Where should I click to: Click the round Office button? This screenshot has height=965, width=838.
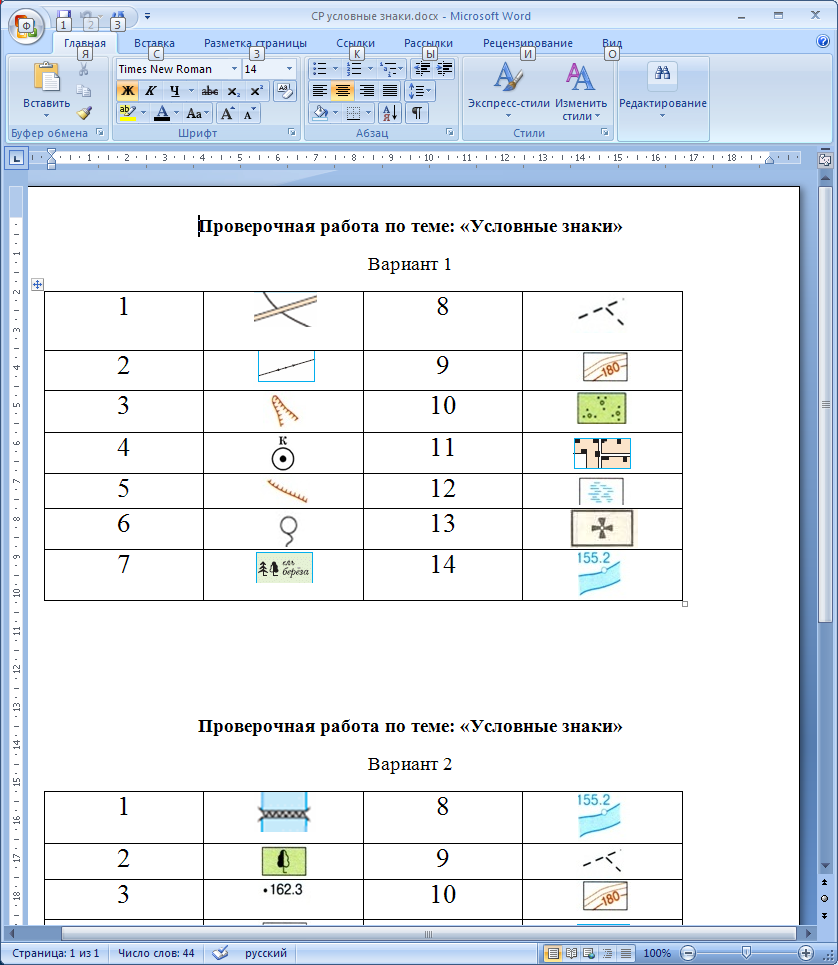click(x=26, y=26)
